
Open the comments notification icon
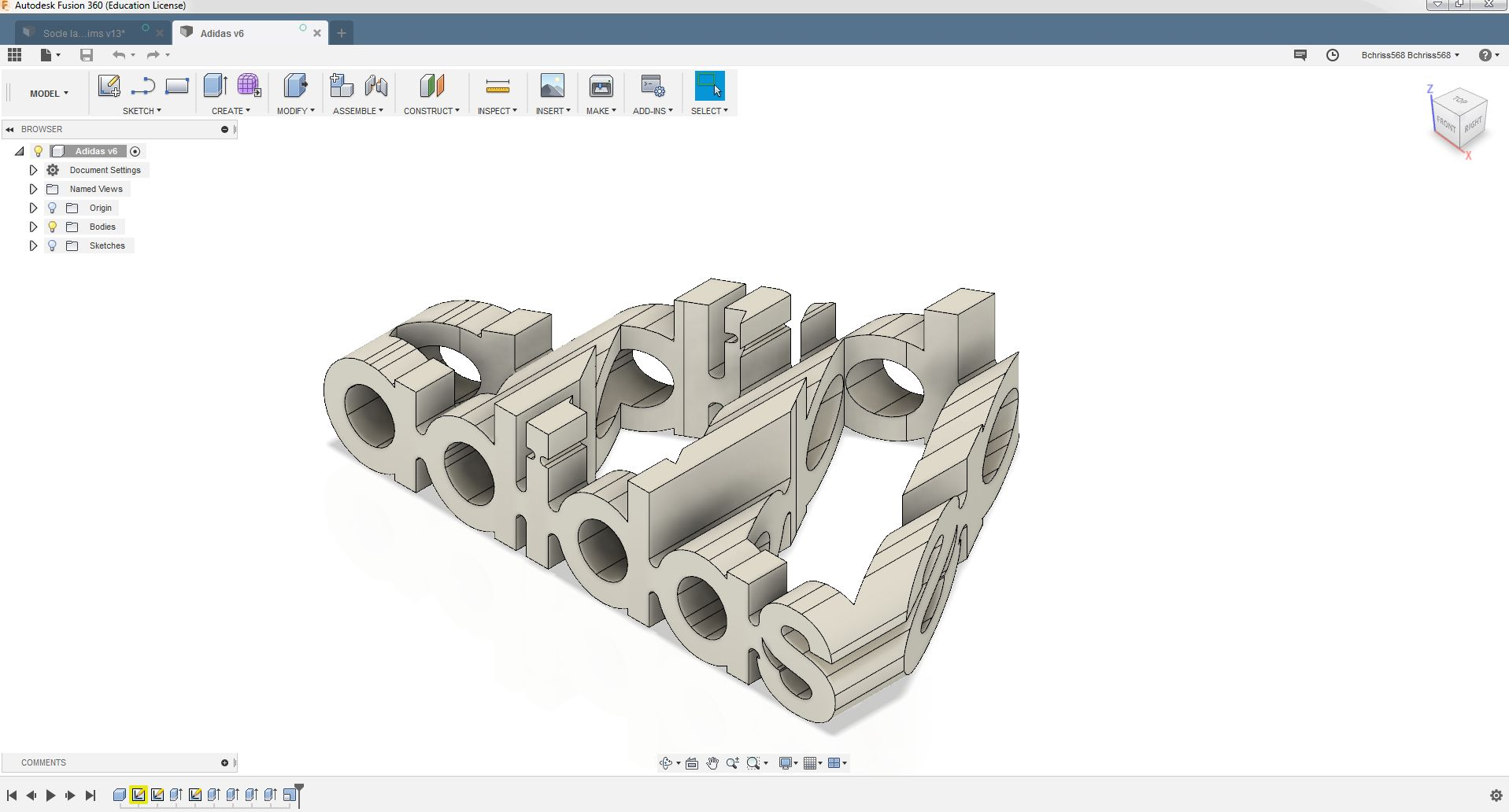tap(1300, 55)
